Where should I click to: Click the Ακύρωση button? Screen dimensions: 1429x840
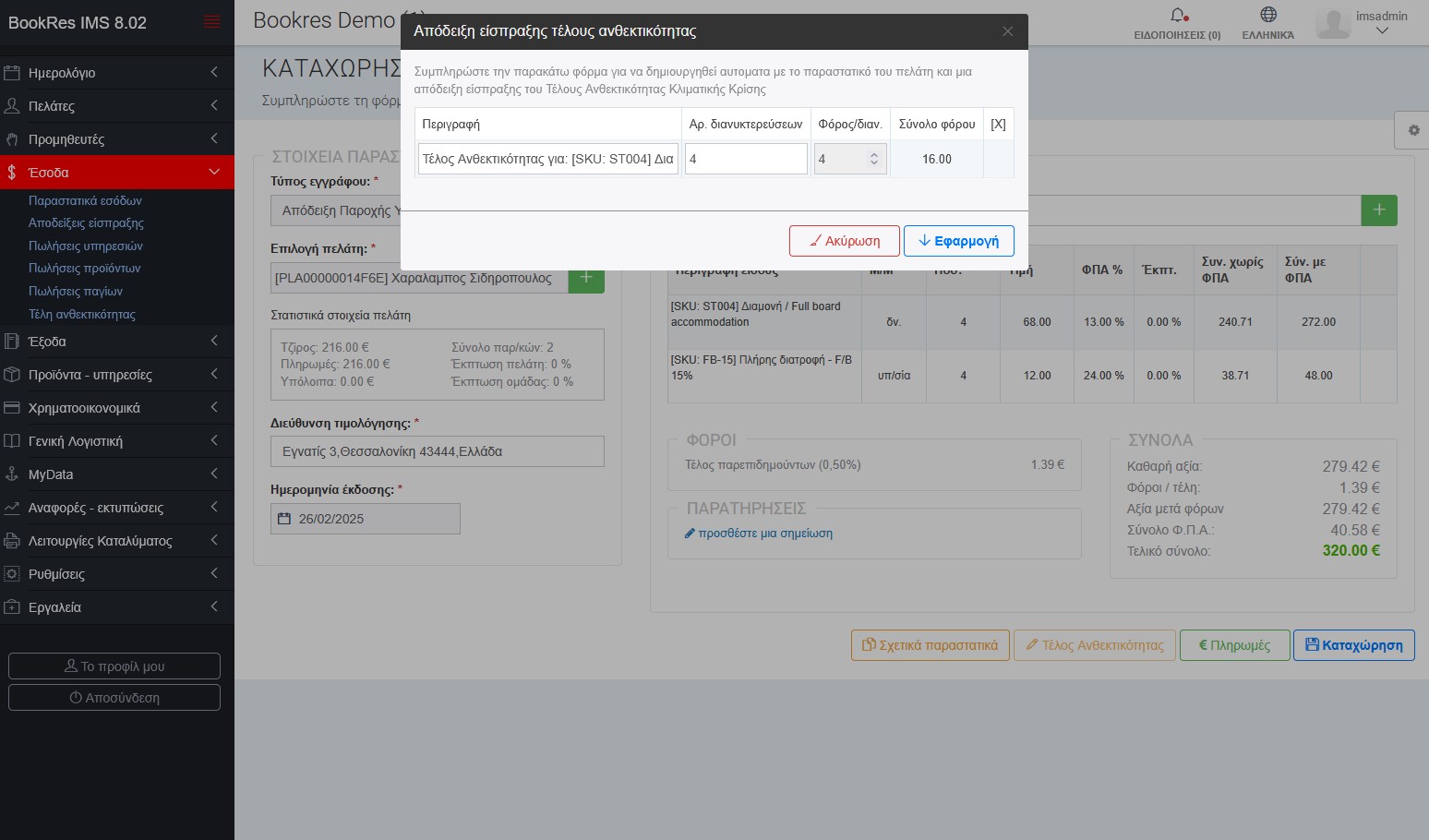point(844,241)
